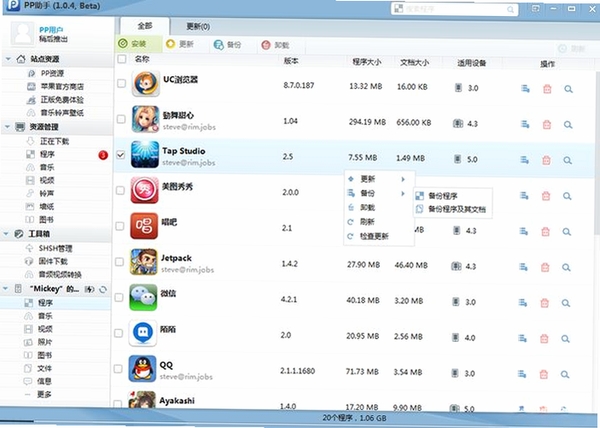The width and height of the screenshot is (600, 428).
Task: Check the 微信 checkbox
Action: pyautogui.click(x=119, y=297)
